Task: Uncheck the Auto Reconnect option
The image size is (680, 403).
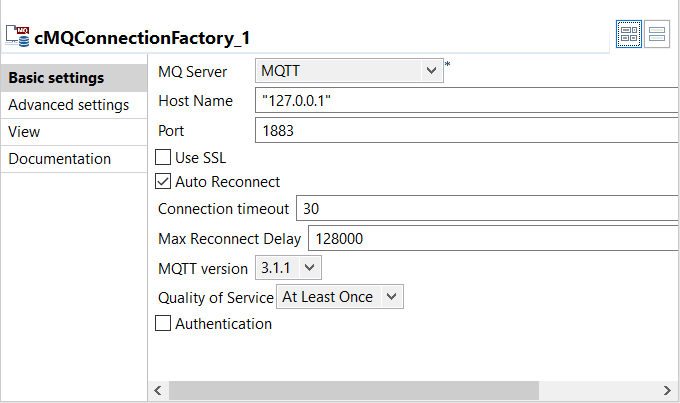Action: click(x=163, y=182)
